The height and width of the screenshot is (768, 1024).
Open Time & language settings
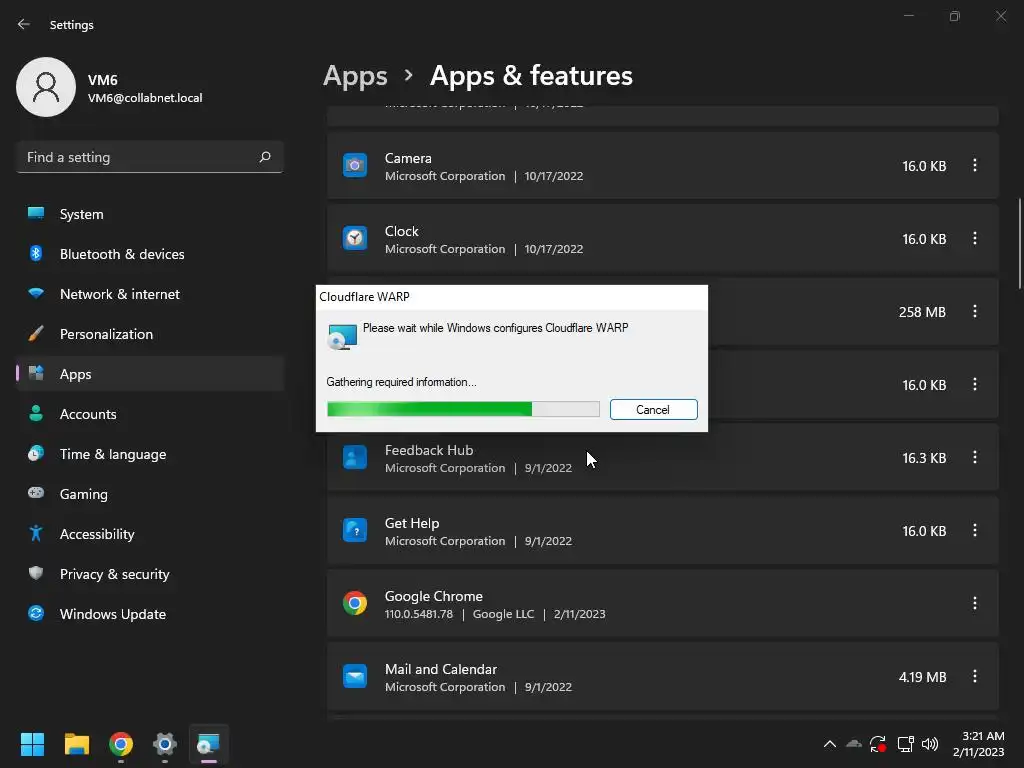150,454
